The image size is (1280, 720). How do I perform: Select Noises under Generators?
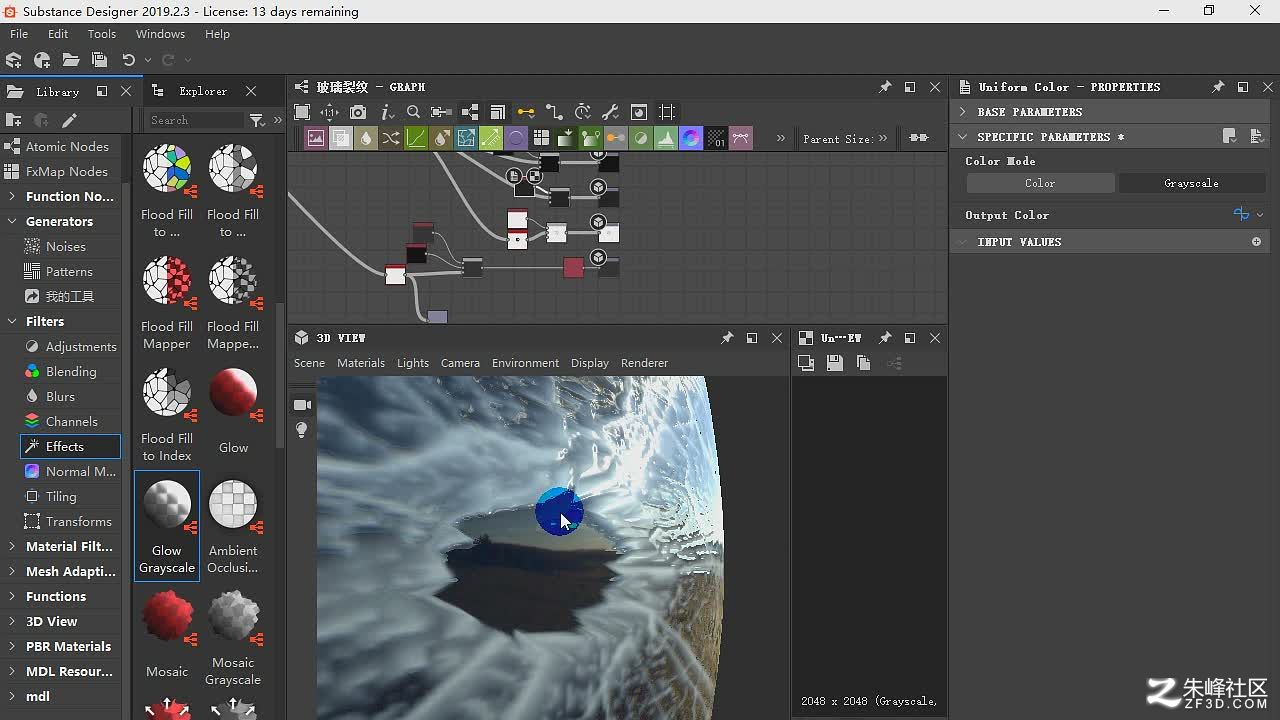click(66, 246)
